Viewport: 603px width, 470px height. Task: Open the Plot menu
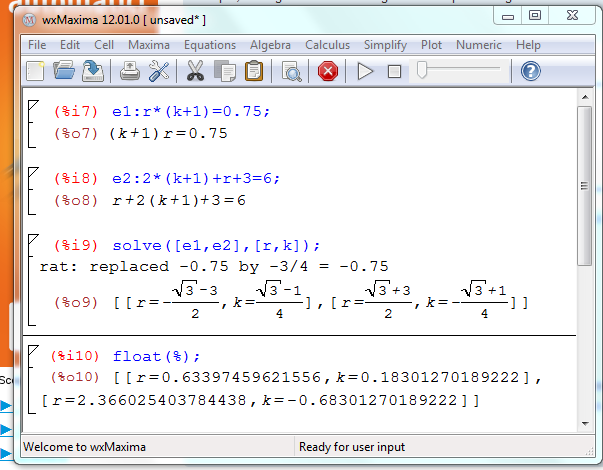coord(431,45)
